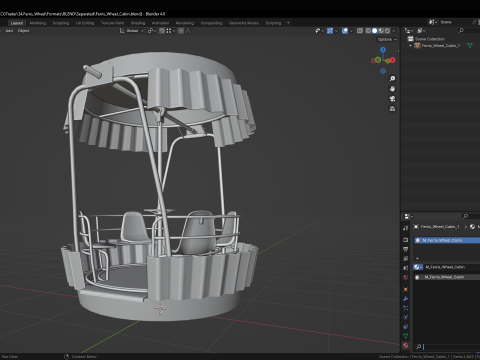Screen dimensions: 480x360
Task: Switch to the Shading workspace
Action: [138, 23]
